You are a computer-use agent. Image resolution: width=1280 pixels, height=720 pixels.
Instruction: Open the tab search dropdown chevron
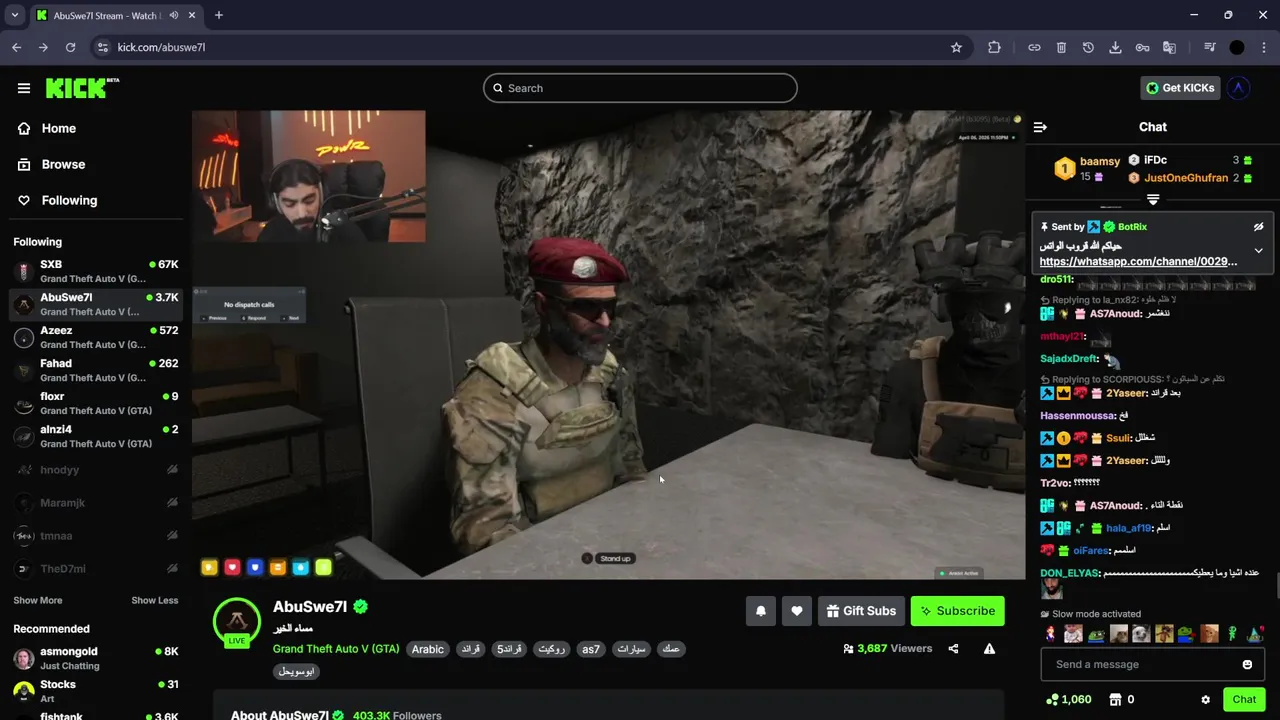point(14,15)
